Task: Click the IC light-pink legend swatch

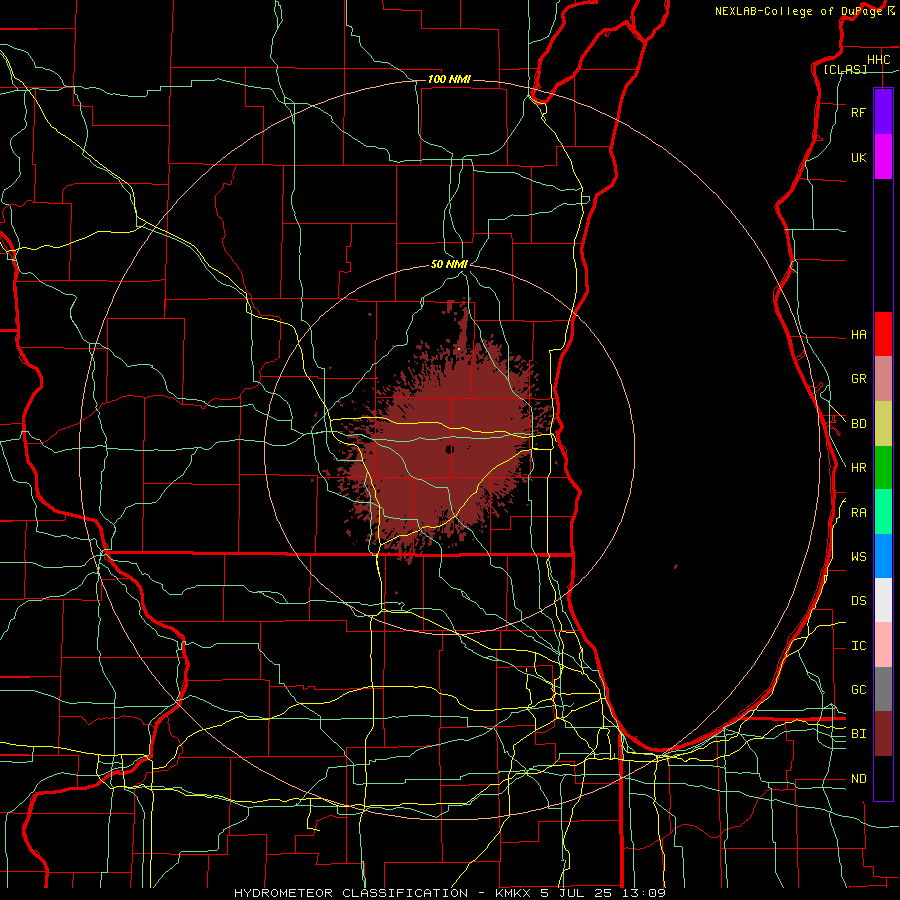Action: tap(883, 645)
